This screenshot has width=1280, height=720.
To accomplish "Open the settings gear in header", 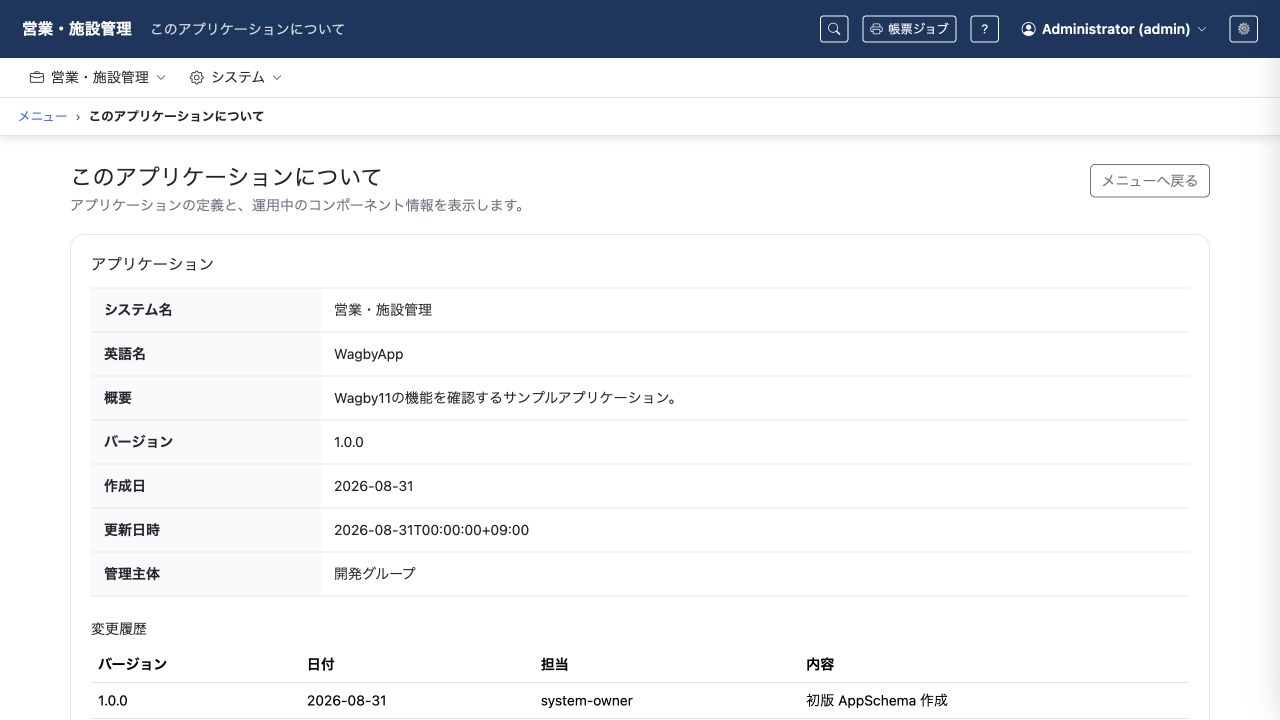I will click(x=1244, y=29).
